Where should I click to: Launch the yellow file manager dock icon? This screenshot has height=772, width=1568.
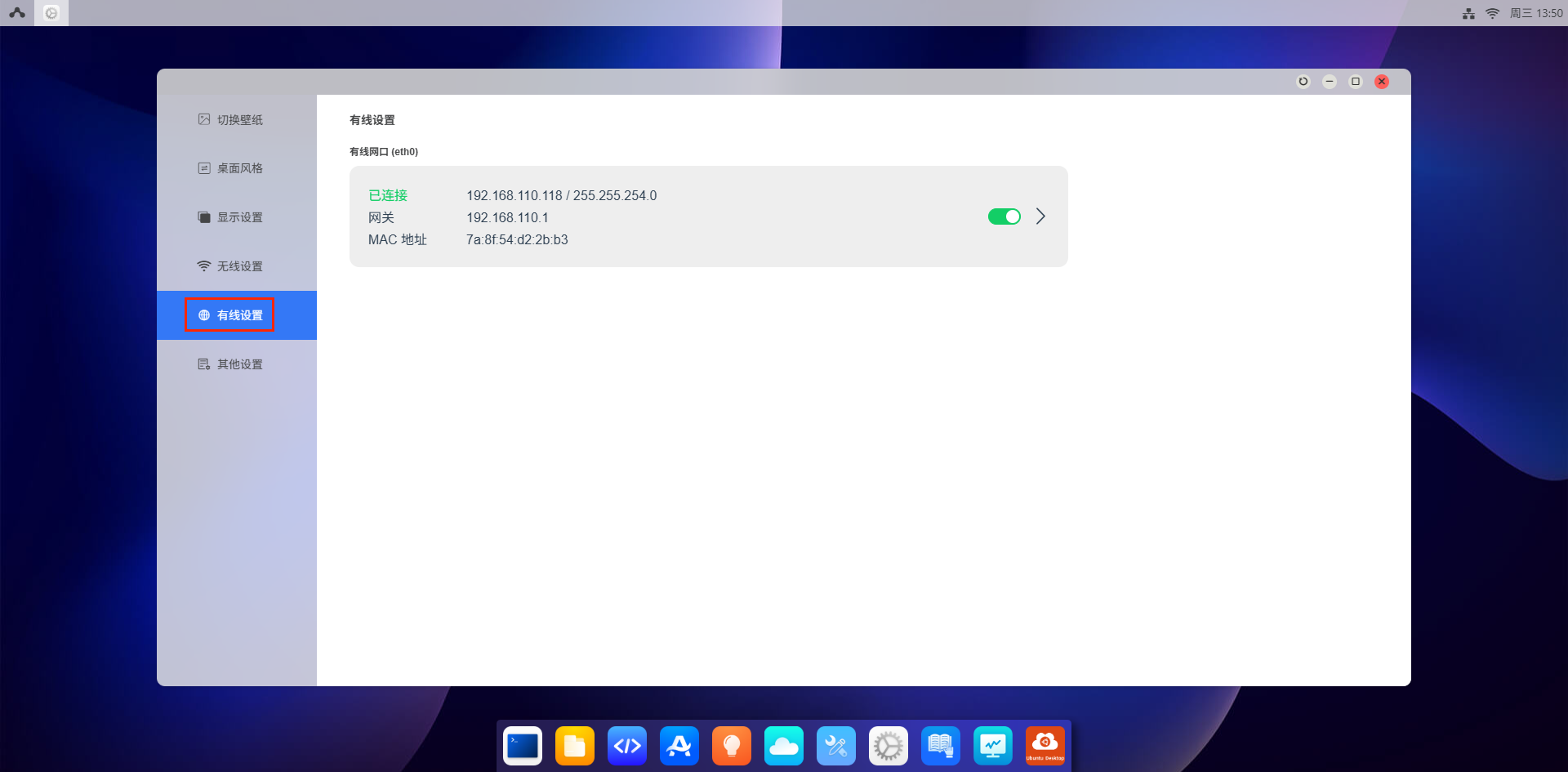pyautogui.click(x=575, y=746)
